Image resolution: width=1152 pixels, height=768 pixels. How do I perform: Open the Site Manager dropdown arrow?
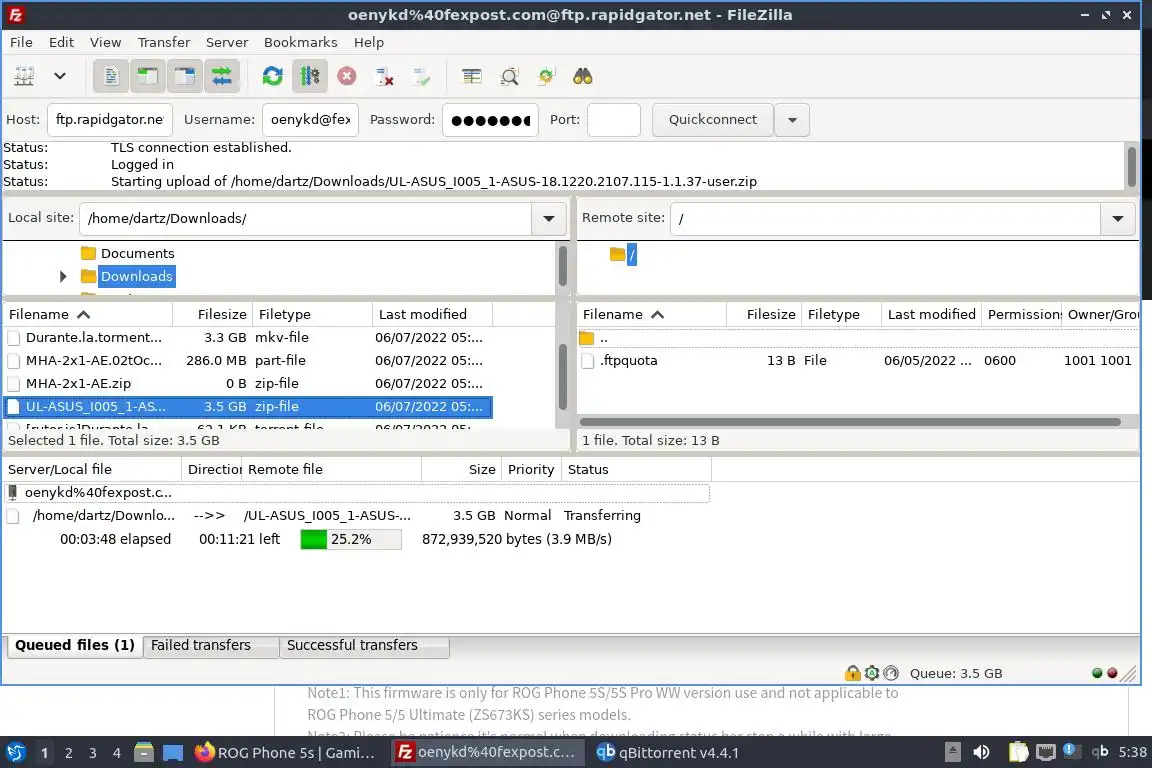(60, 76)
